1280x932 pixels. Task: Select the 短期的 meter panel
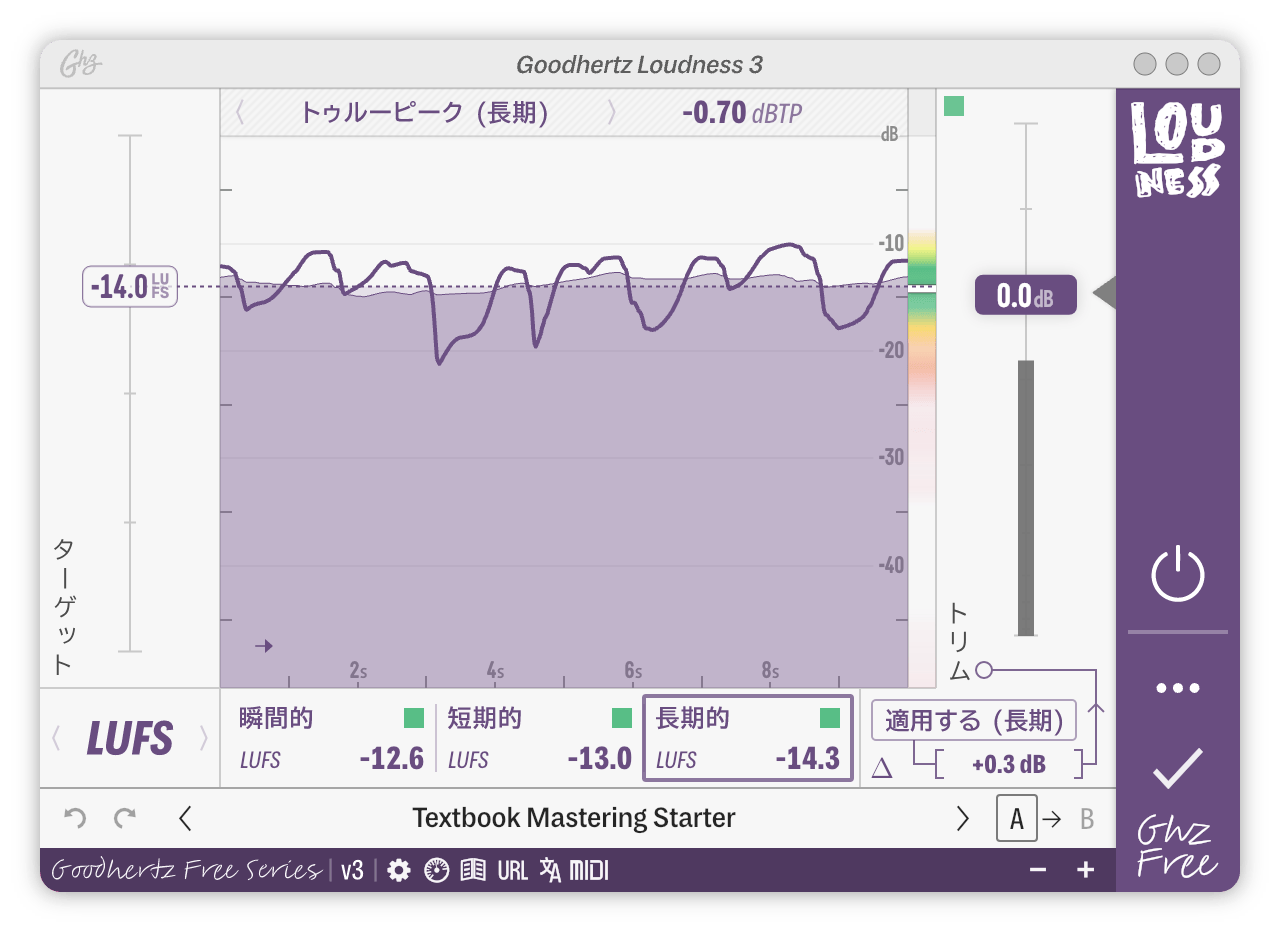[x=538, y=738]
